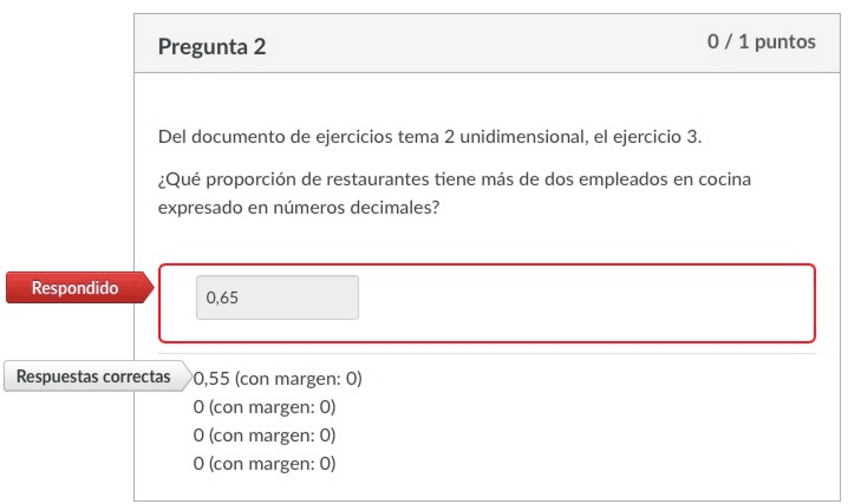Click the 0 / 1 puntos score

(761, 42)
